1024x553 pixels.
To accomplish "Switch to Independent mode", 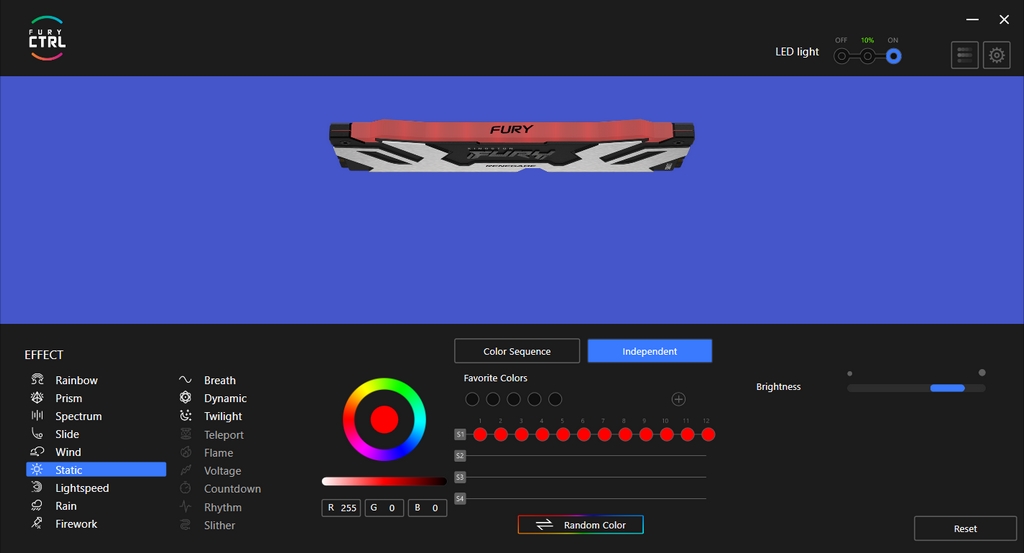I will (650, 351).
